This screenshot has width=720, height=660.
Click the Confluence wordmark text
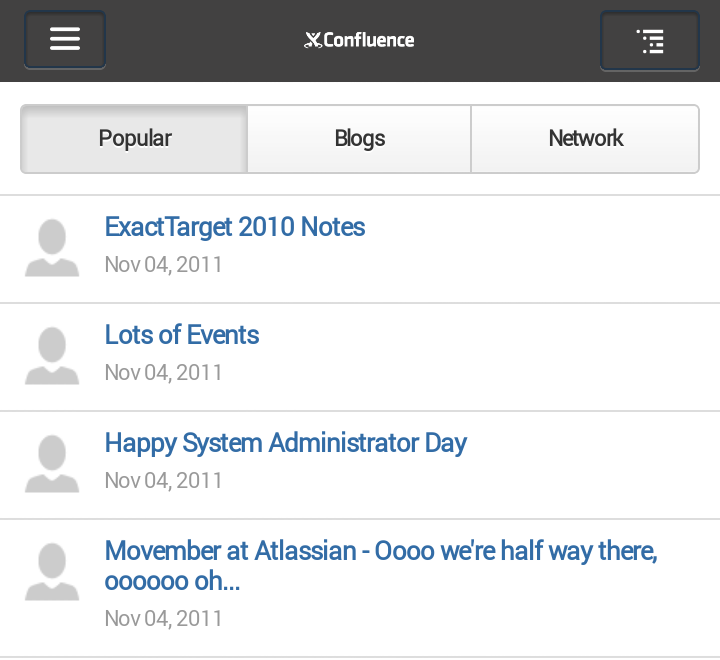point(369,40)
